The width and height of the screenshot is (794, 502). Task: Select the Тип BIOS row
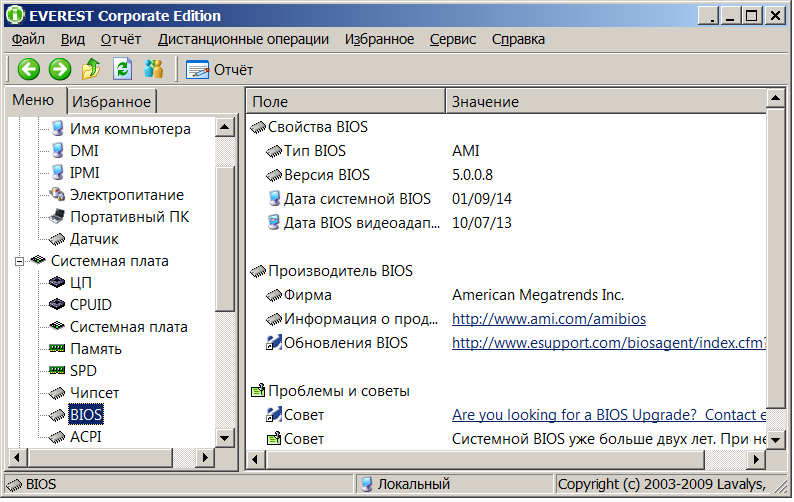[x=506, y=150]
